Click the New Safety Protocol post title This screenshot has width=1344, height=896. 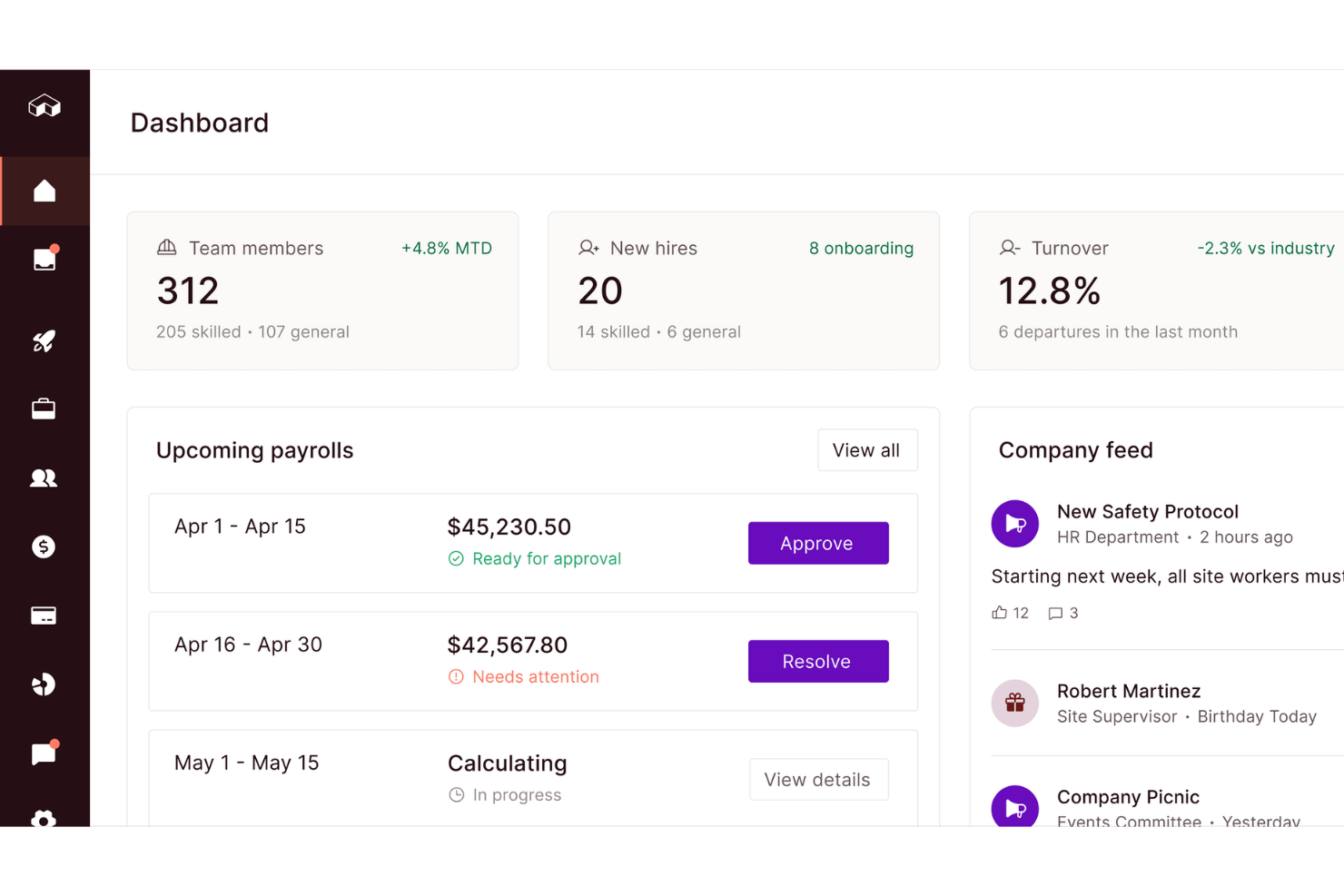(x=1148, y=512)
